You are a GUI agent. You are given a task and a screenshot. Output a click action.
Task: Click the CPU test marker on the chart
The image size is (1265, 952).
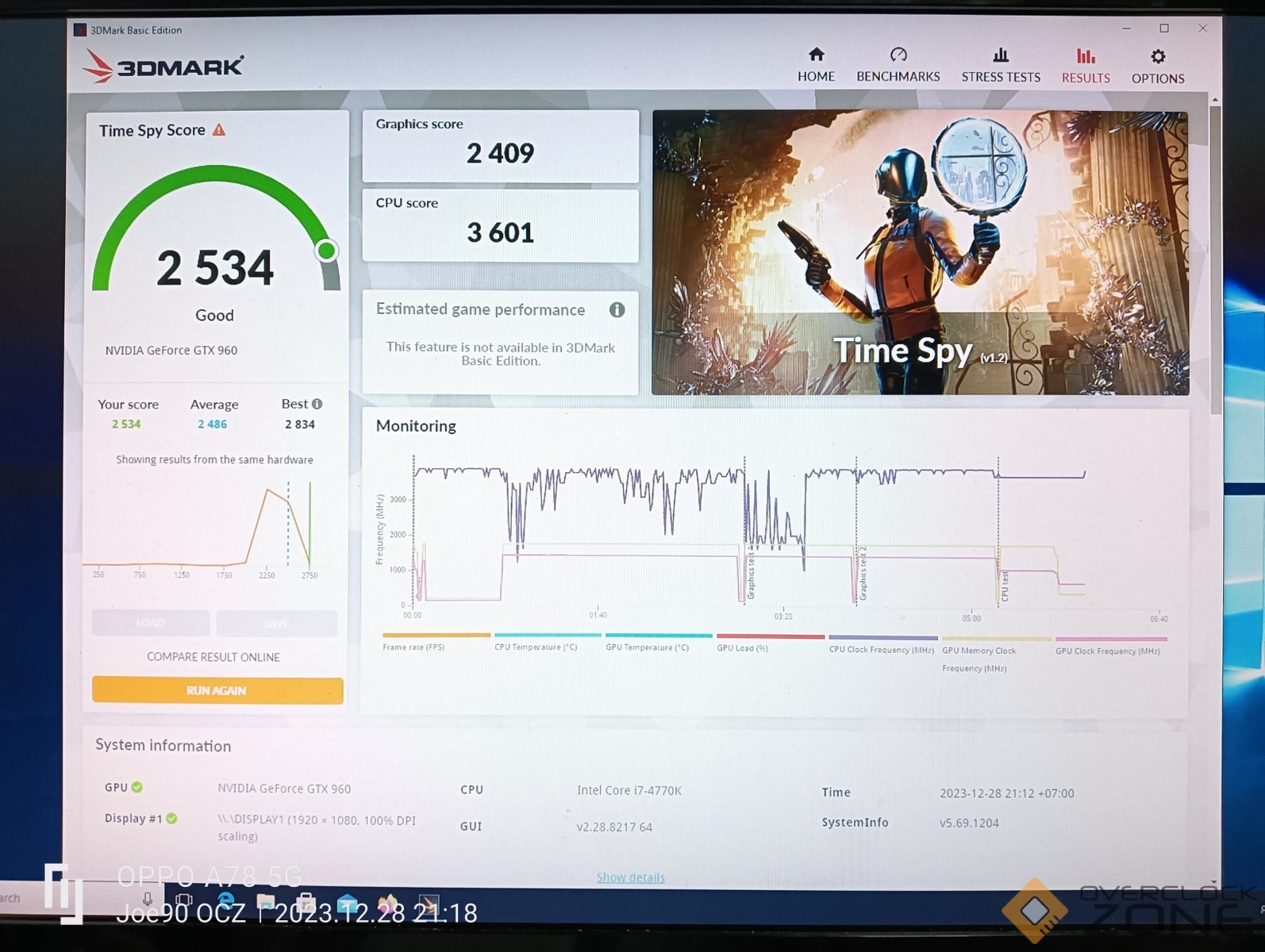1005,585
